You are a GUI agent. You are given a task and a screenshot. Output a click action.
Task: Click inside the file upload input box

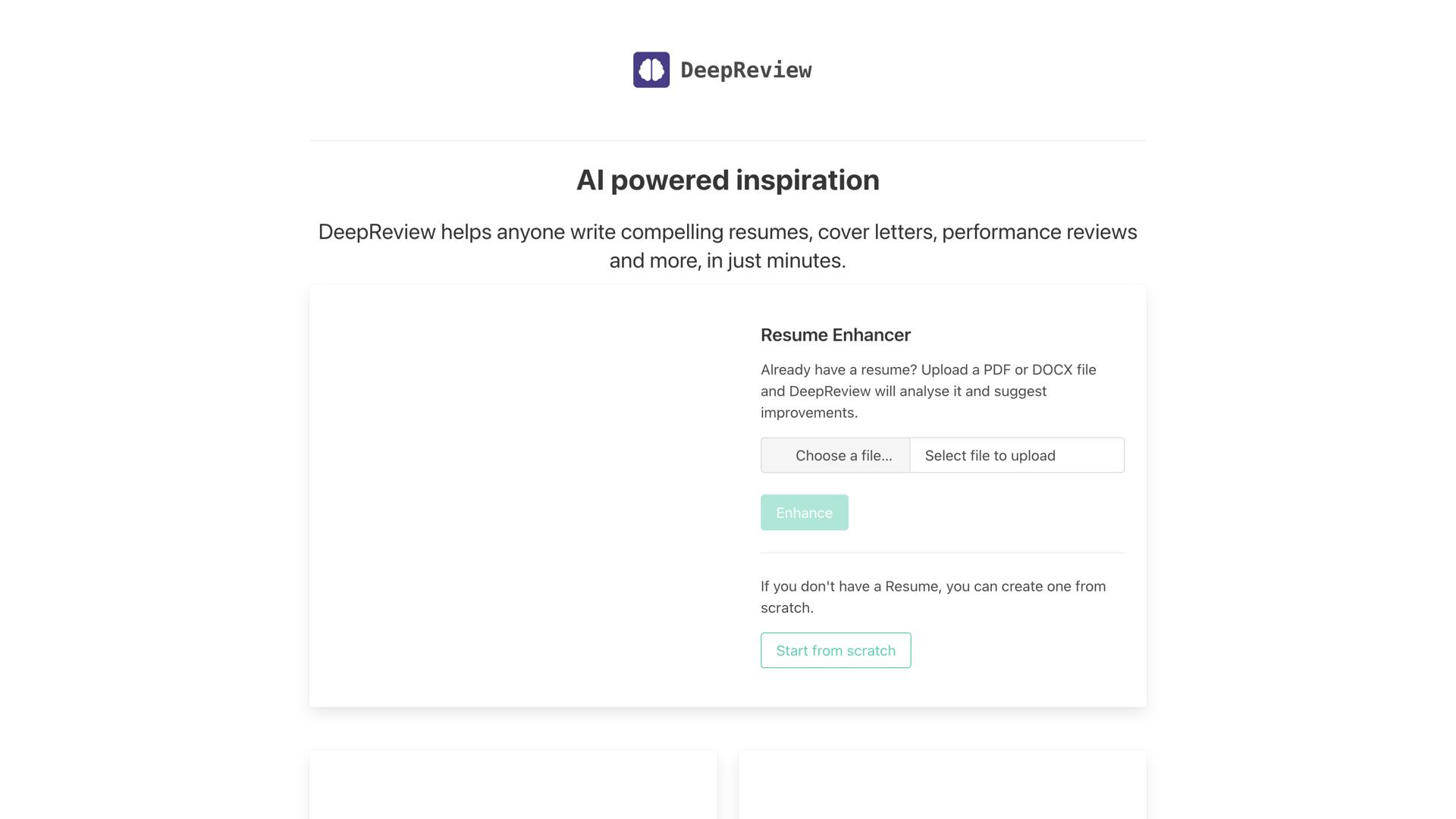click(1016, 455)
